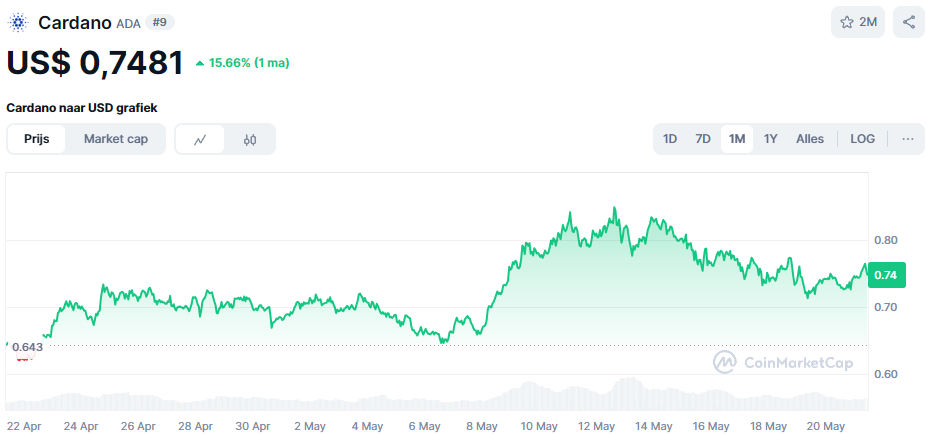Switch to candlestick chart view
Viewport: 927px width, 435px height.
coord(249,139)
